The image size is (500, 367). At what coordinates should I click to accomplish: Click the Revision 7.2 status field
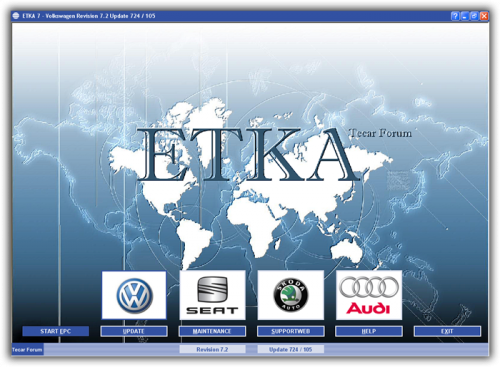[212, 350]
